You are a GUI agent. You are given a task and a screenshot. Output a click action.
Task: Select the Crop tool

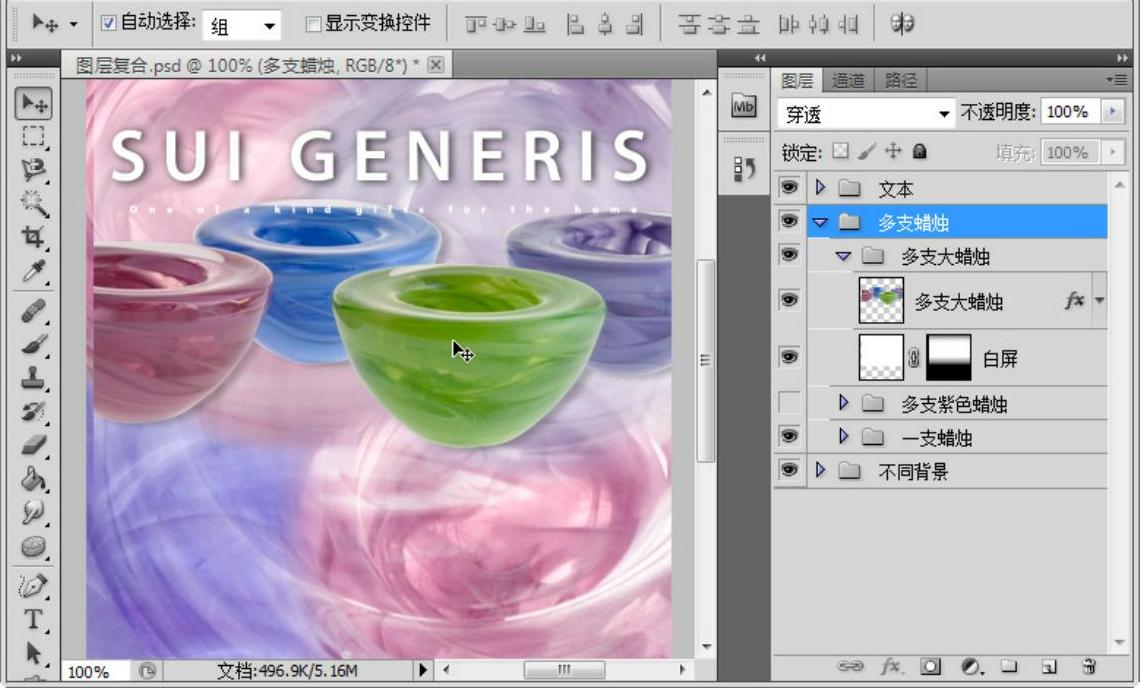pyautogui.click(x=33, y=237)
